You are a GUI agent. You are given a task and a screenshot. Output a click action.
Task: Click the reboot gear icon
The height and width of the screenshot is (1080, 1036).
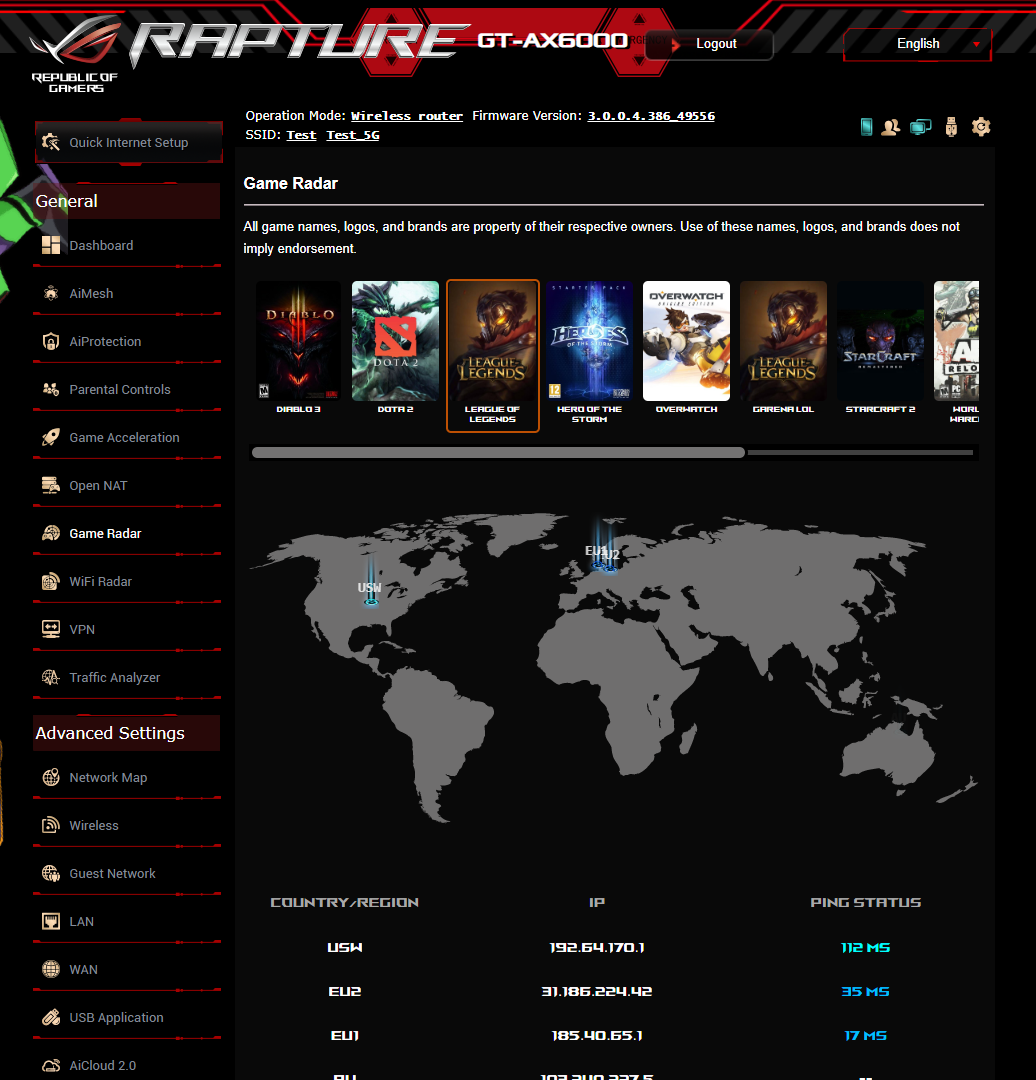coord(981,127)
